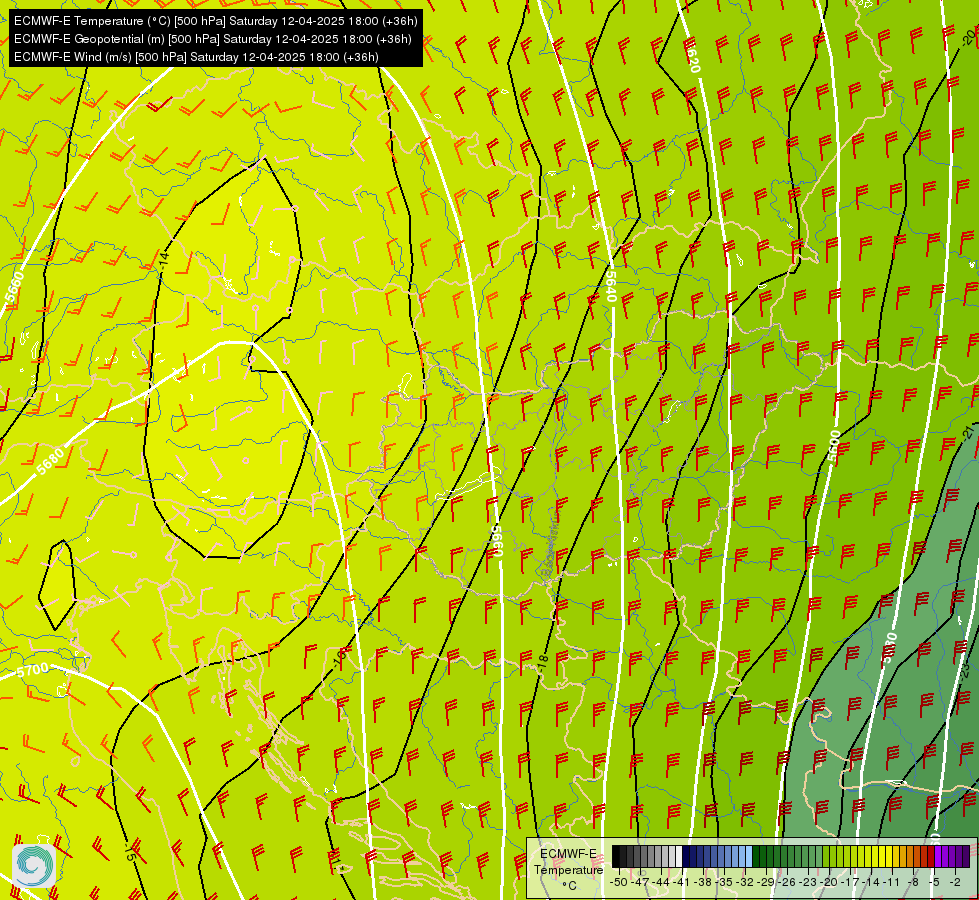Click the ECMWF-E Temperature 500 hPa title line

[x=215, y=21]
